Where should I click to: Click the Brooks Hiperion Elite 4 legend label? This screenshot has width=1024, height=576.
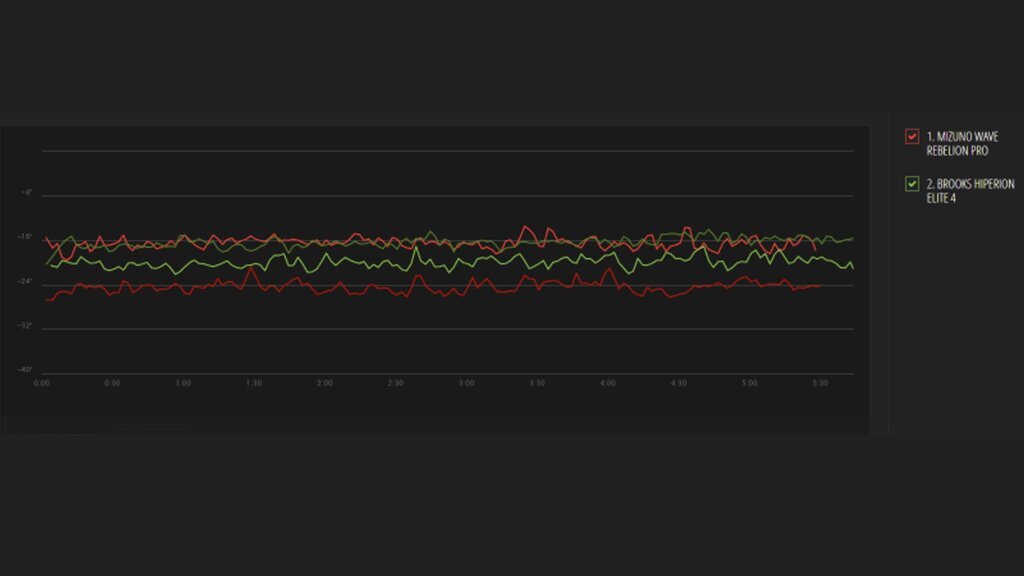coord(959,189)
